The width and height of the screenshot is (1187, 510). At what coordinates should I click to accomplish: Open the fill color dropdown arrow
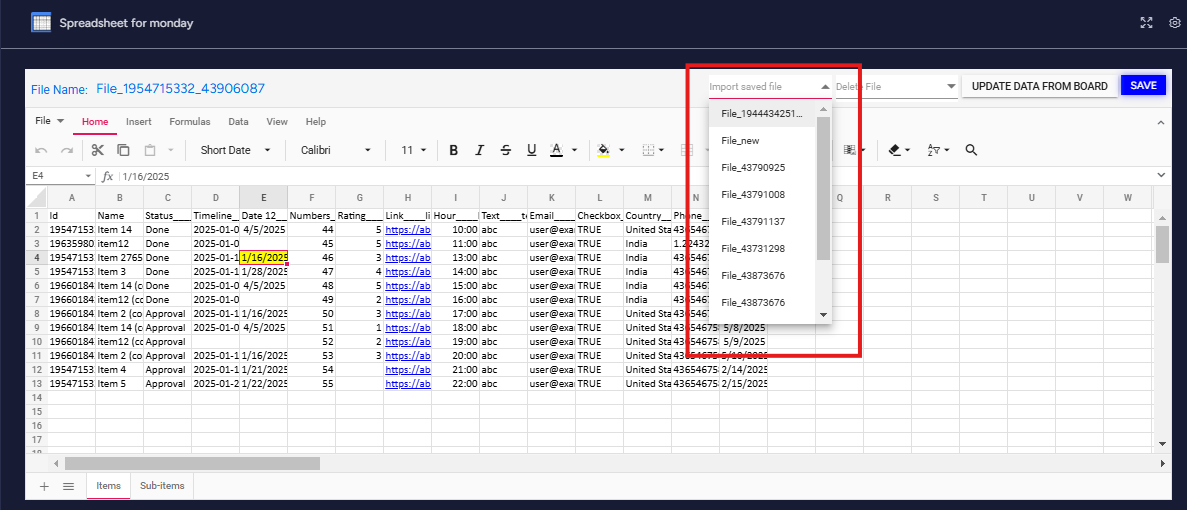pyautogui.click(x=622, y=151)
